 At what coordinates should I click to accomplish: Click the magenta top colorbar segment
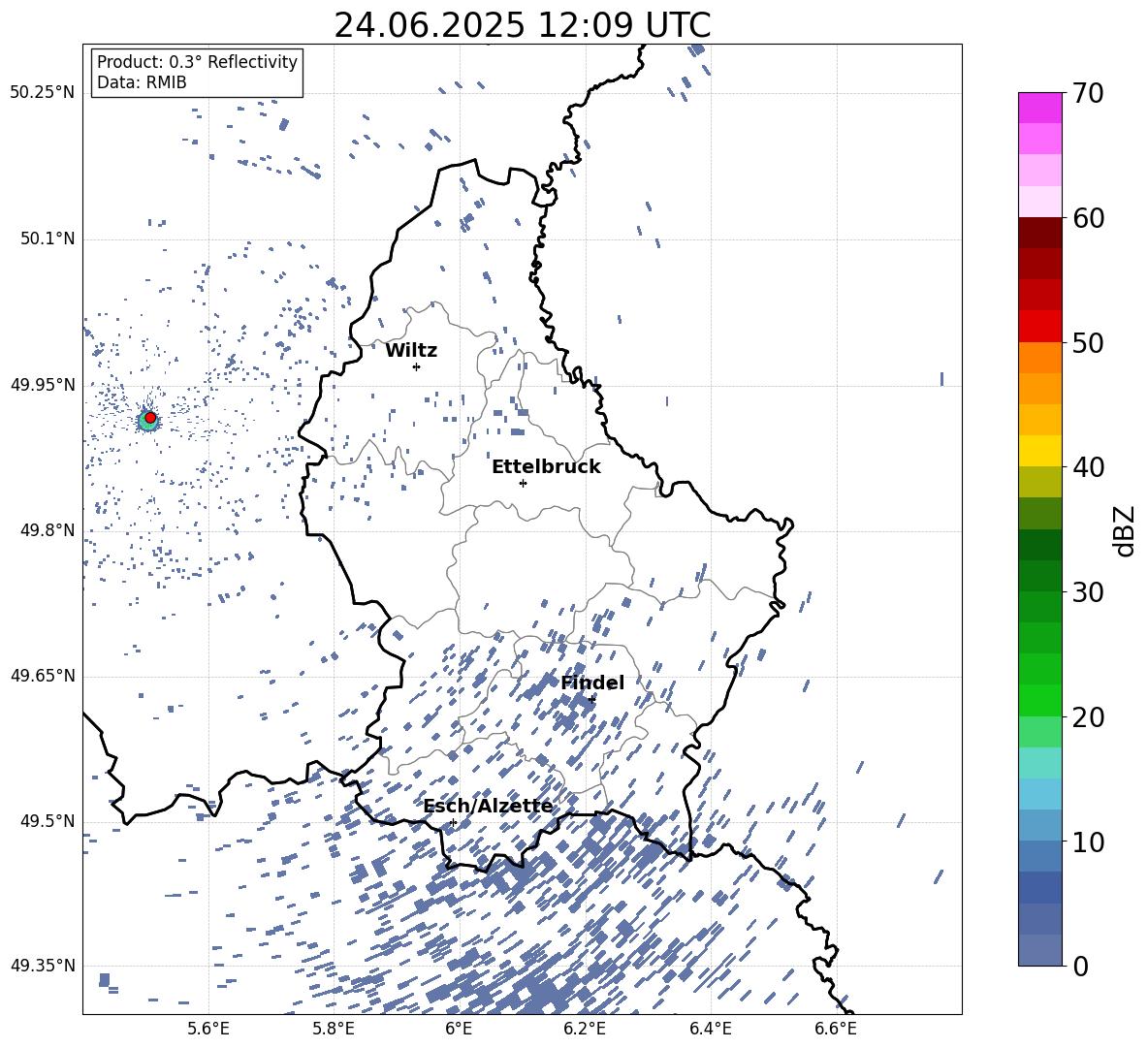[x=1040, y=108]
